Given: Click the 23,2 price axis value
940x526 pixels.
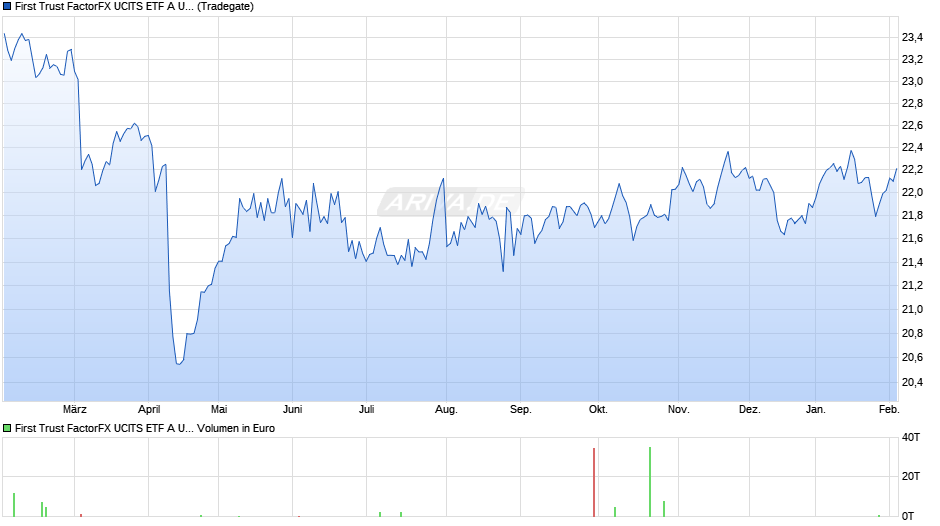Looking at the screenshot, I should [x=912, y=59].
